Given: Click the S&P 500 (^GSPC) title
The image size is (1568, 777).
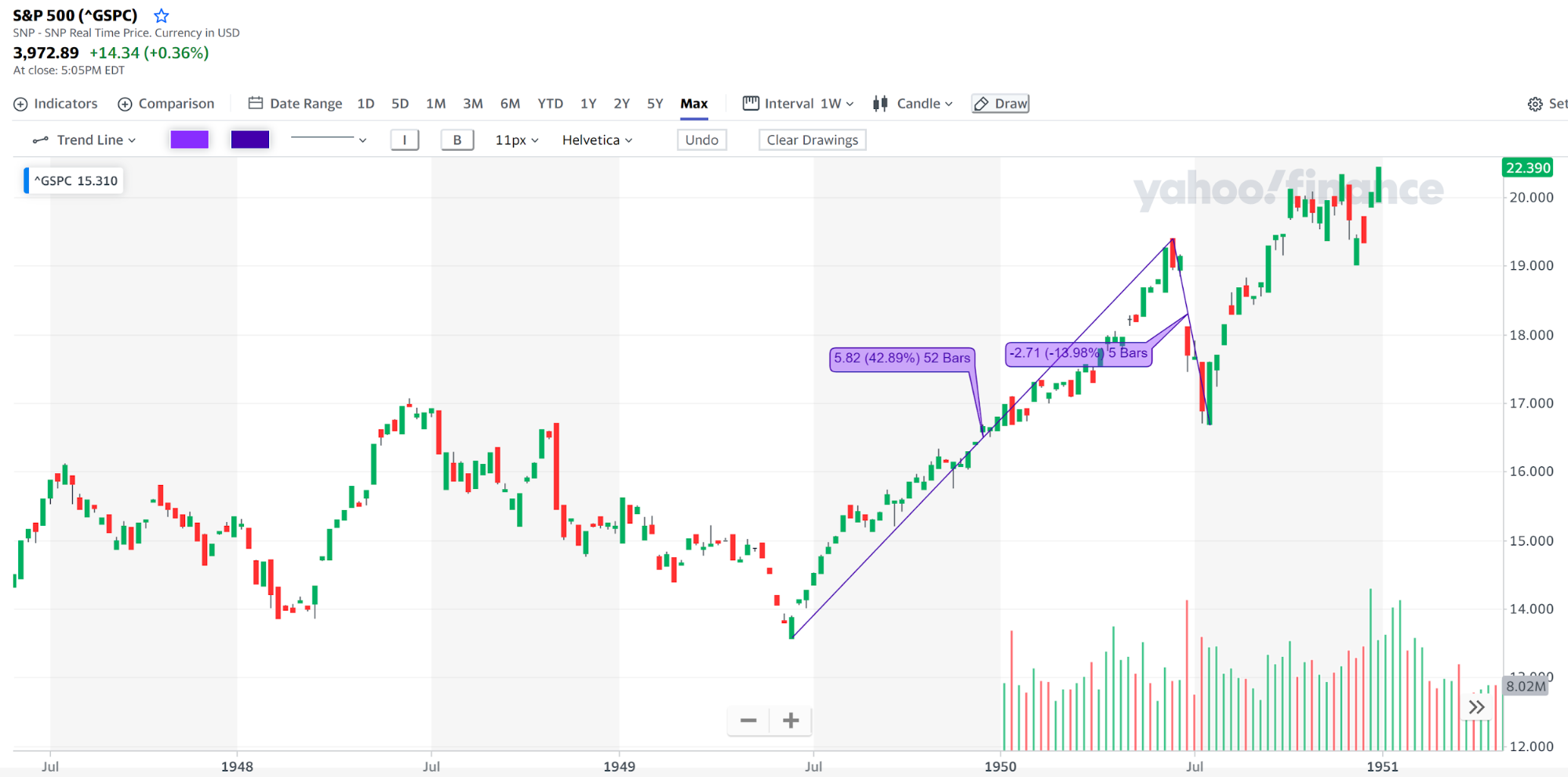Looking at the screenshot, I should pos(75,15).
